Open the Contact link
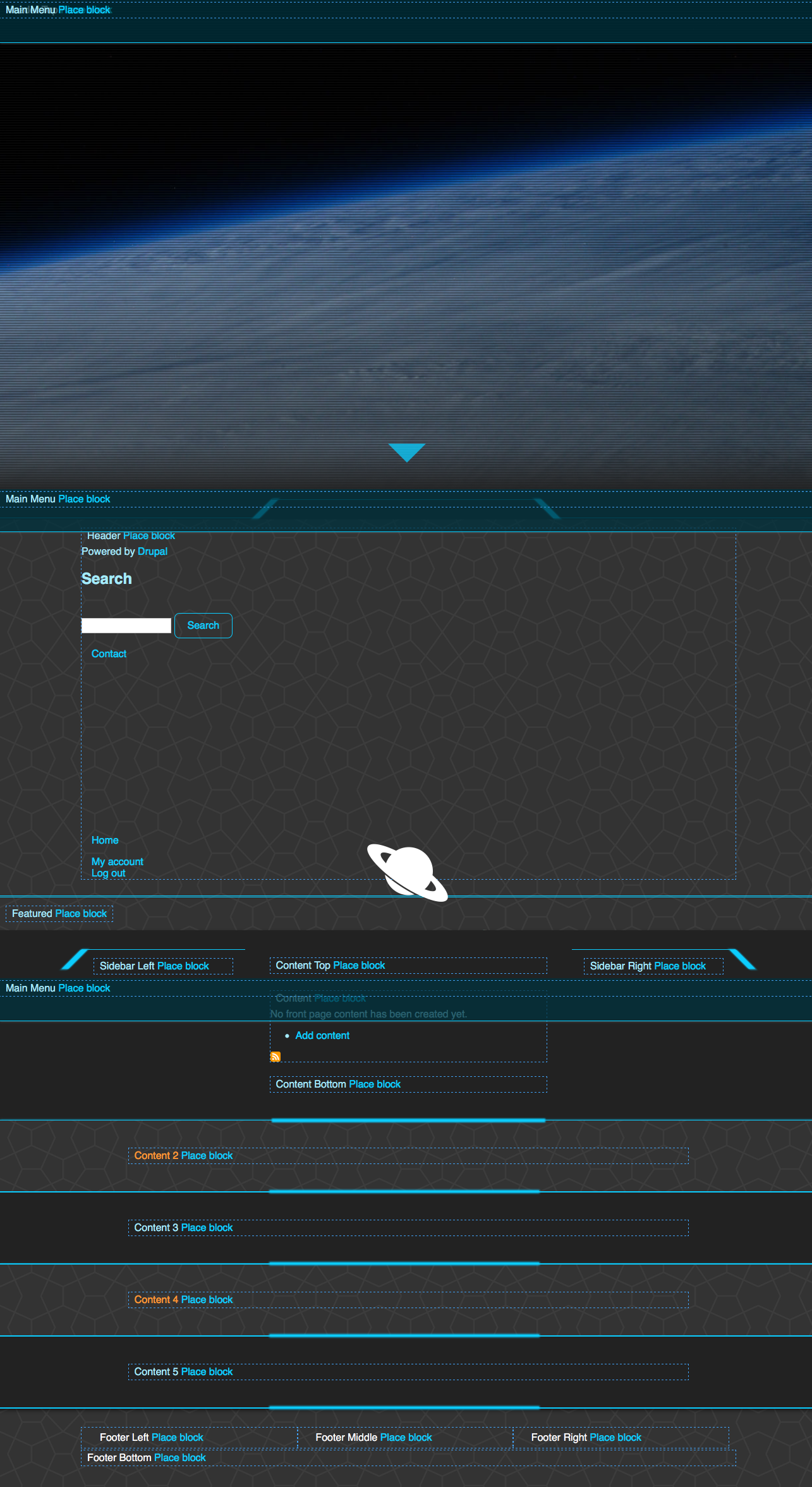 point(109,653)
